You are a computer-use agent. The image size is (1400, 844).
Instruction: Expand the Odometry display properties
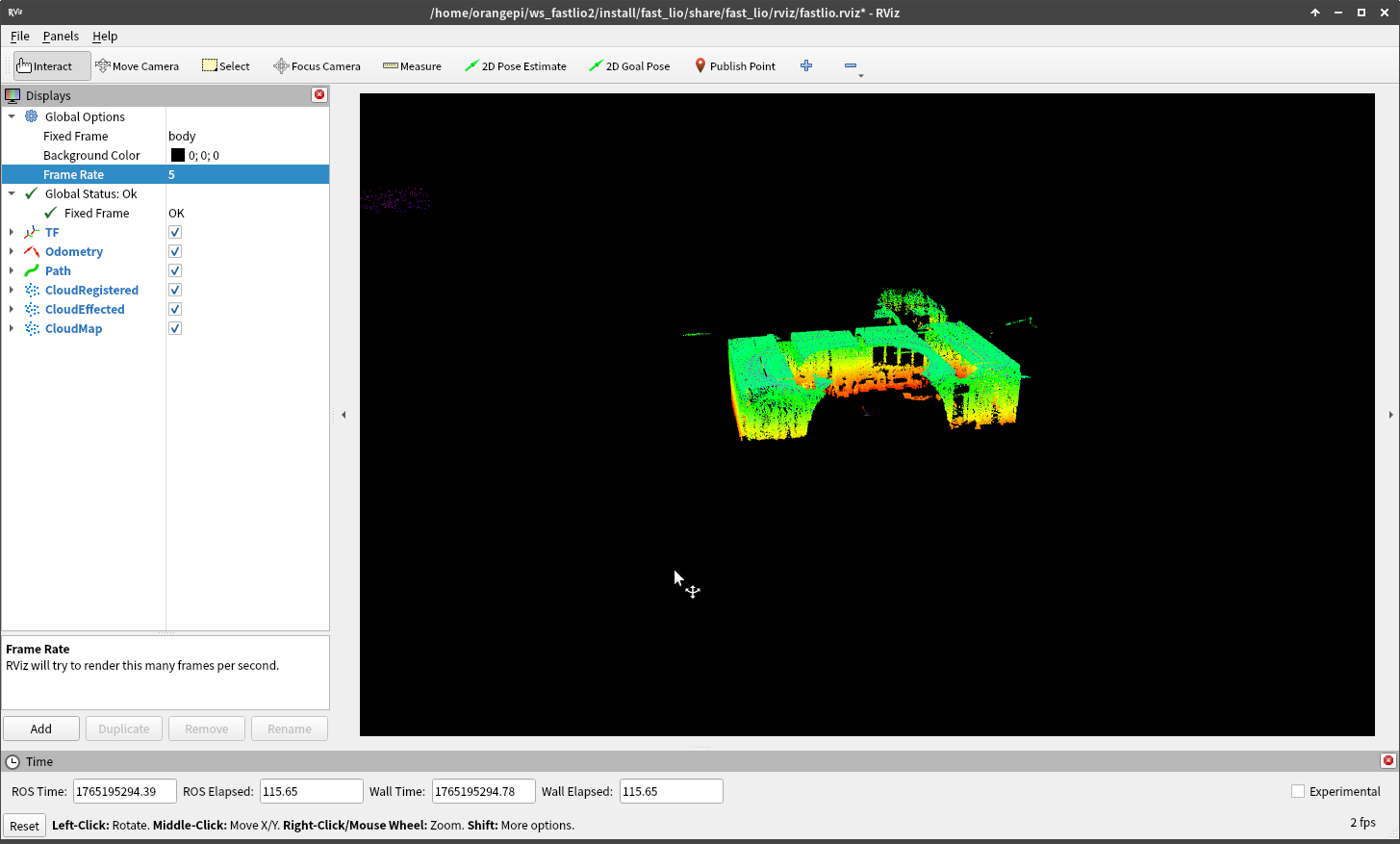point(12,251)
